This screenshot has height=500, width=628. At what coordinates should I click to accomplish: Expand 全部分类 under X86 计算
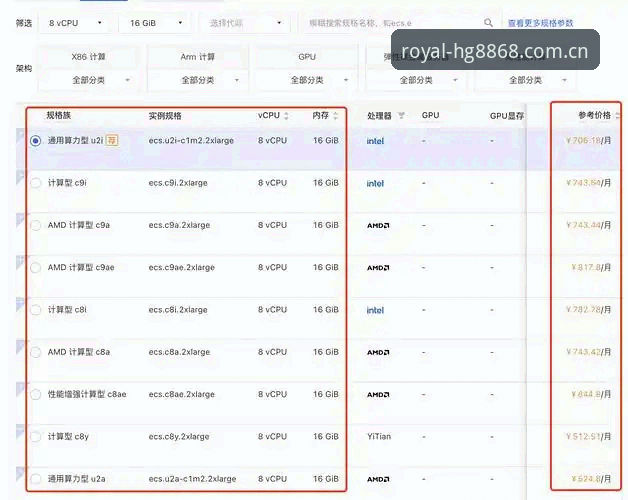pyautogui.click(x=89, y=80)
